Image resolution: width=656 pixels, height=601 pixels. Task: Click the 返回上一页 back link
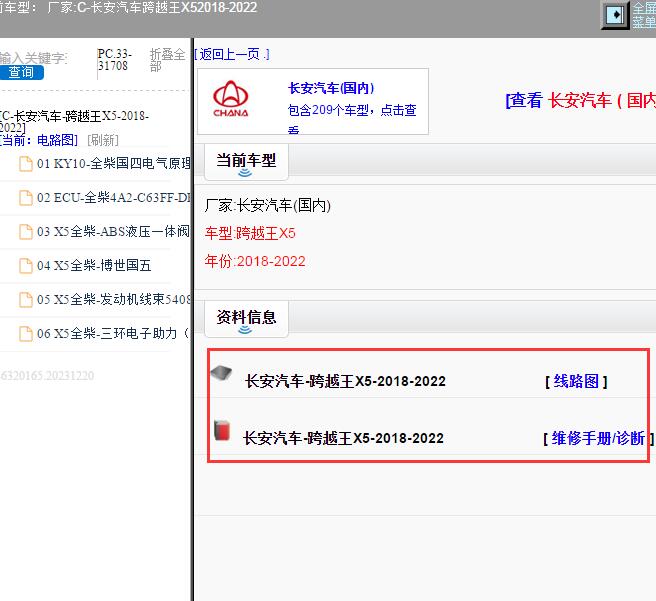click(x=232, y=54)
